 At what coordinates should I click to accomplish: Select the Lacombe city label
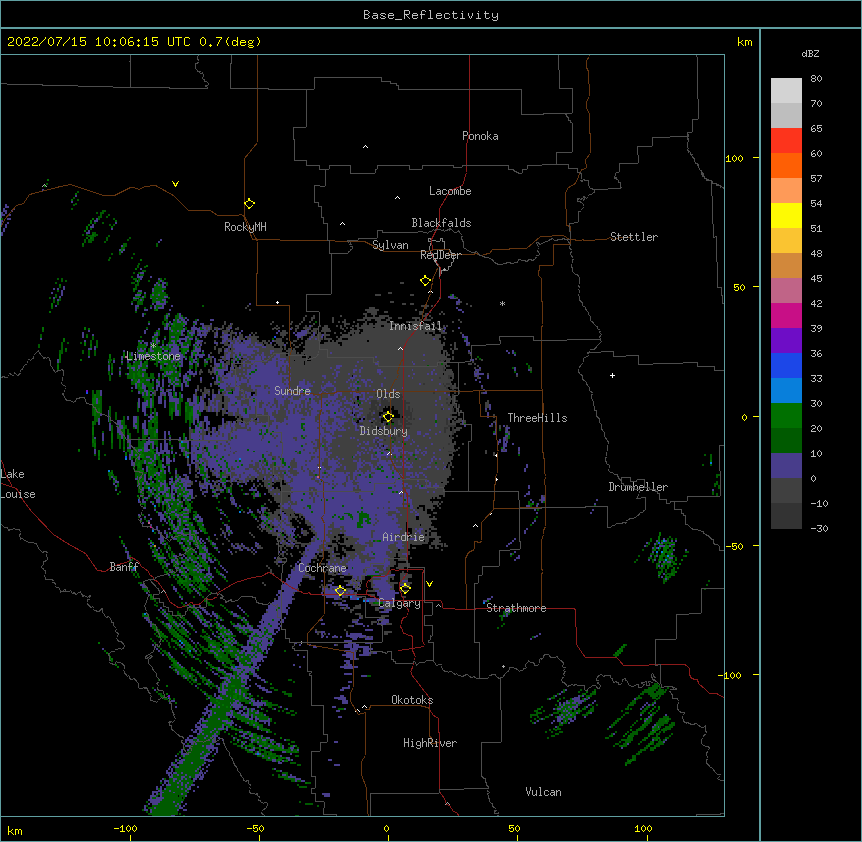pyautogui.click(x=450, y=191)
